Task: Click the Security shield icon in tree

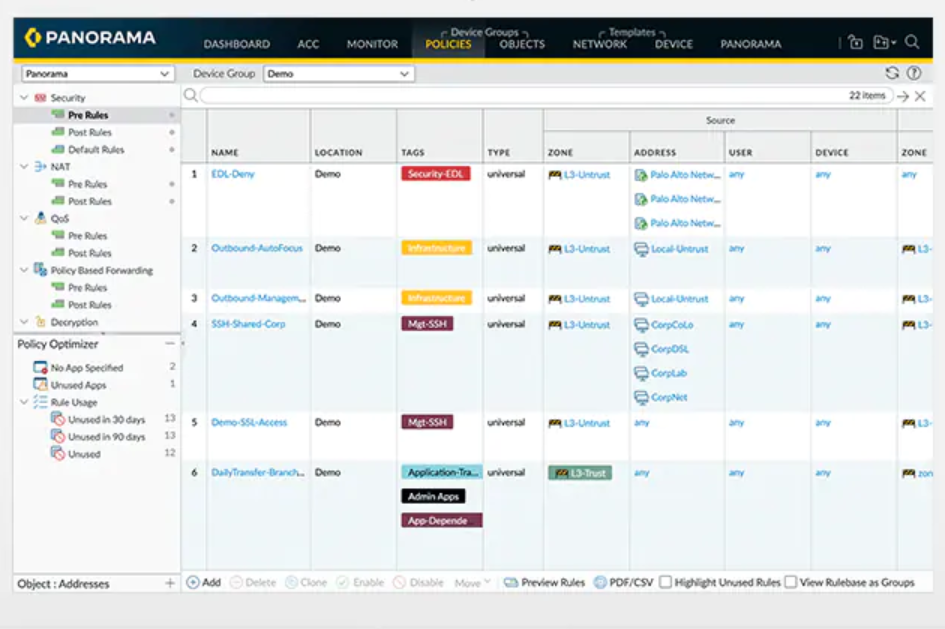Action: tap(40, 98)
